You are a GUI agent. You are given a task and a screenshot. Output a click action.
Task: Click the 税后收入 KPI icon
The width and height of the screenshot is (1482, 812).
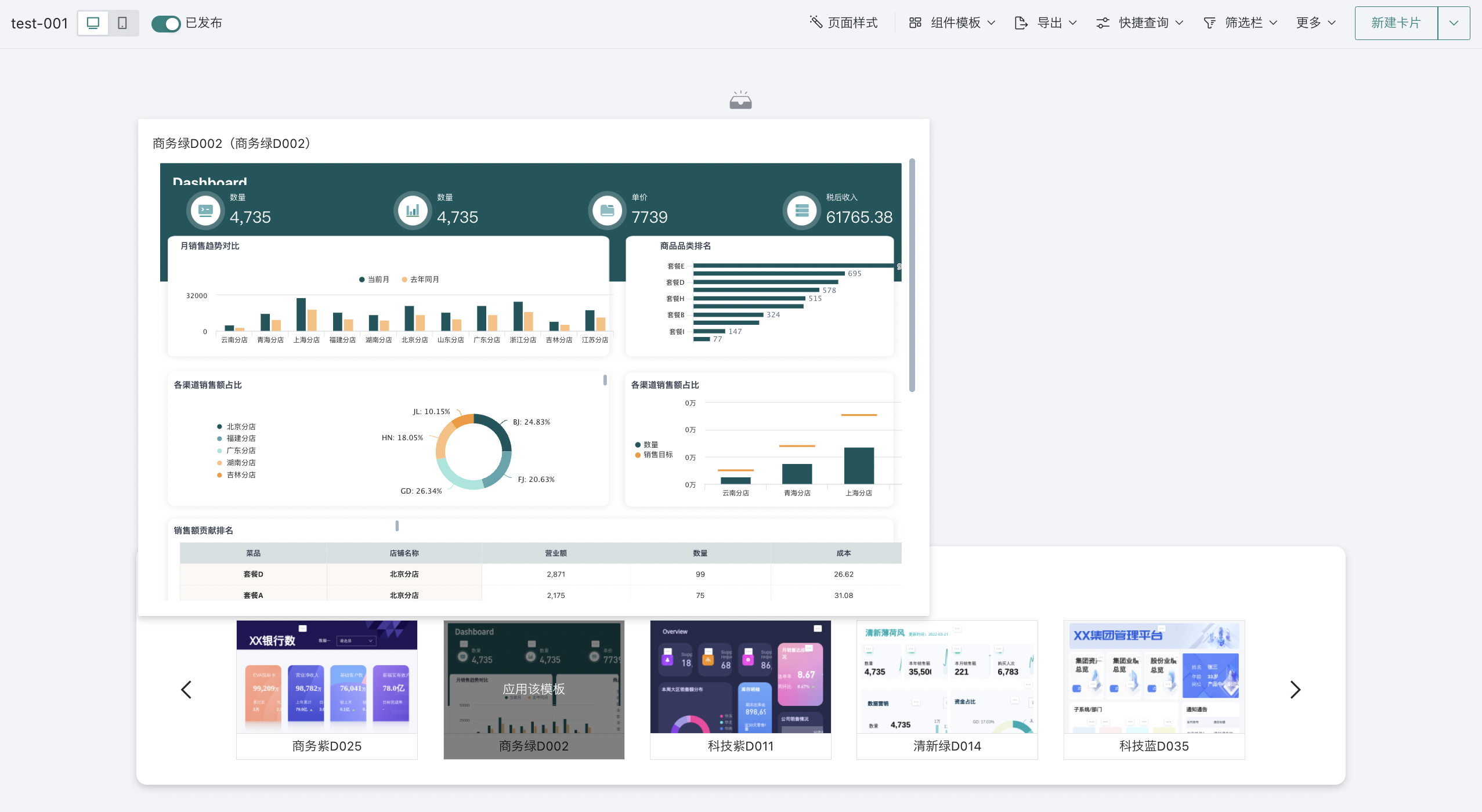click(802, 210)
